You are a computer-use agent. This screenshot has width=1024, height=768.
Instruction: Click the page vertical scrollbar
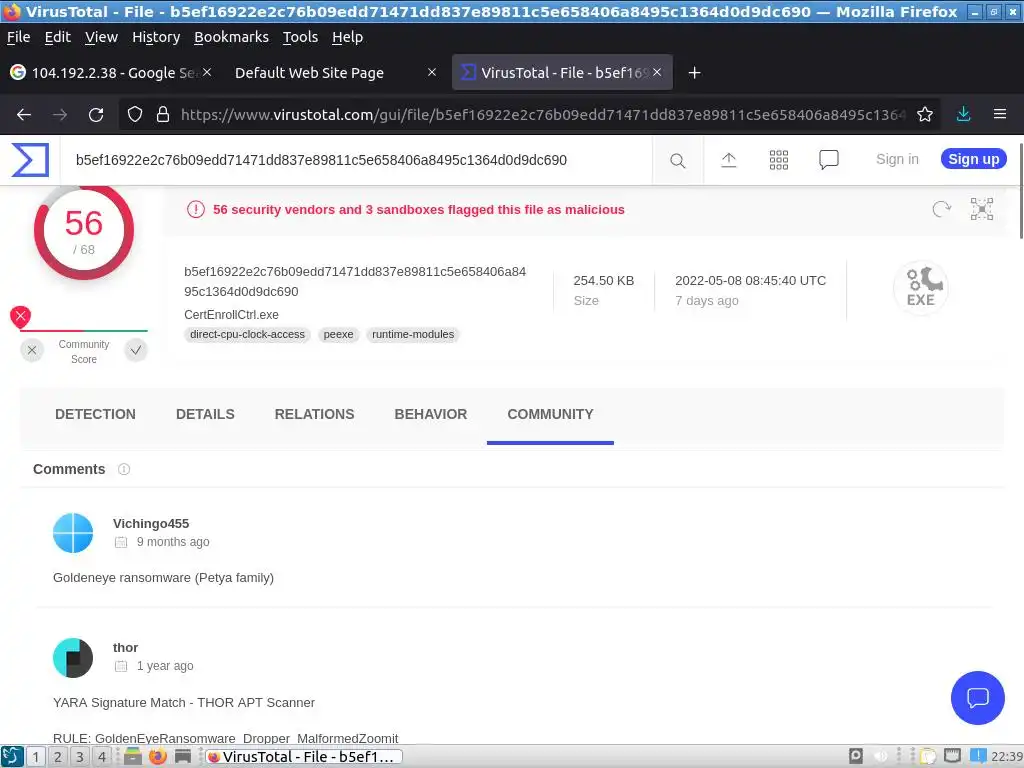tap(1020, 189)
